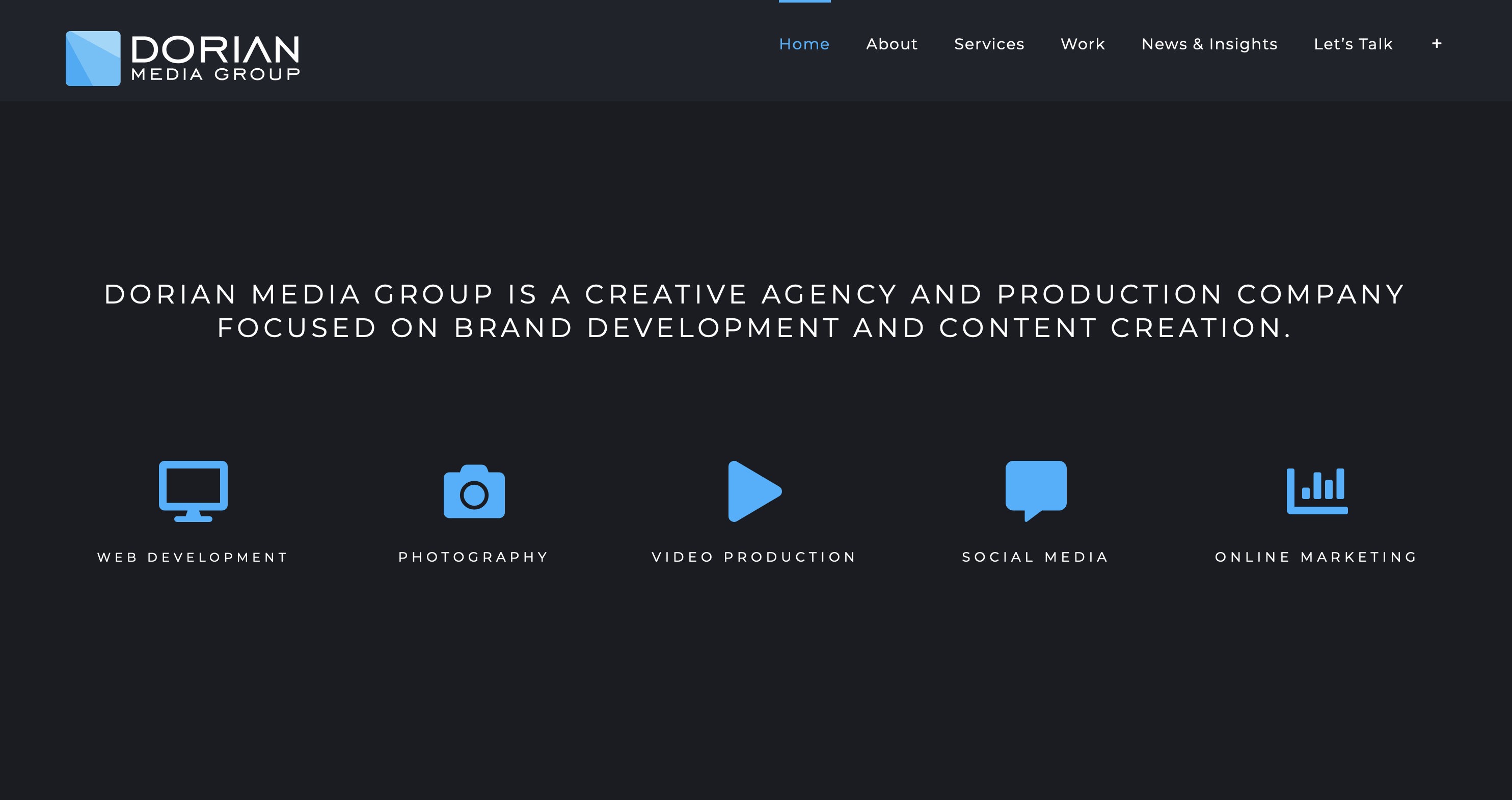Click the Photography service label
The height and width of the screenshot is (800, 1512).
click(x=473, y=557)
